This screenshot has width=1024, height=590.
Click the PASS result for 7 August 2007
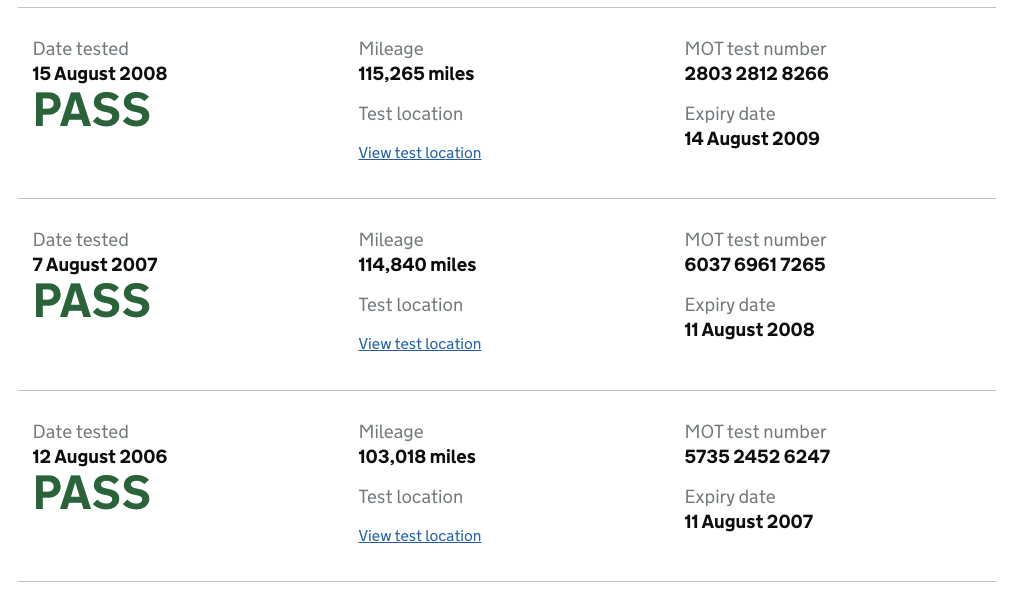tap(92, 301)
